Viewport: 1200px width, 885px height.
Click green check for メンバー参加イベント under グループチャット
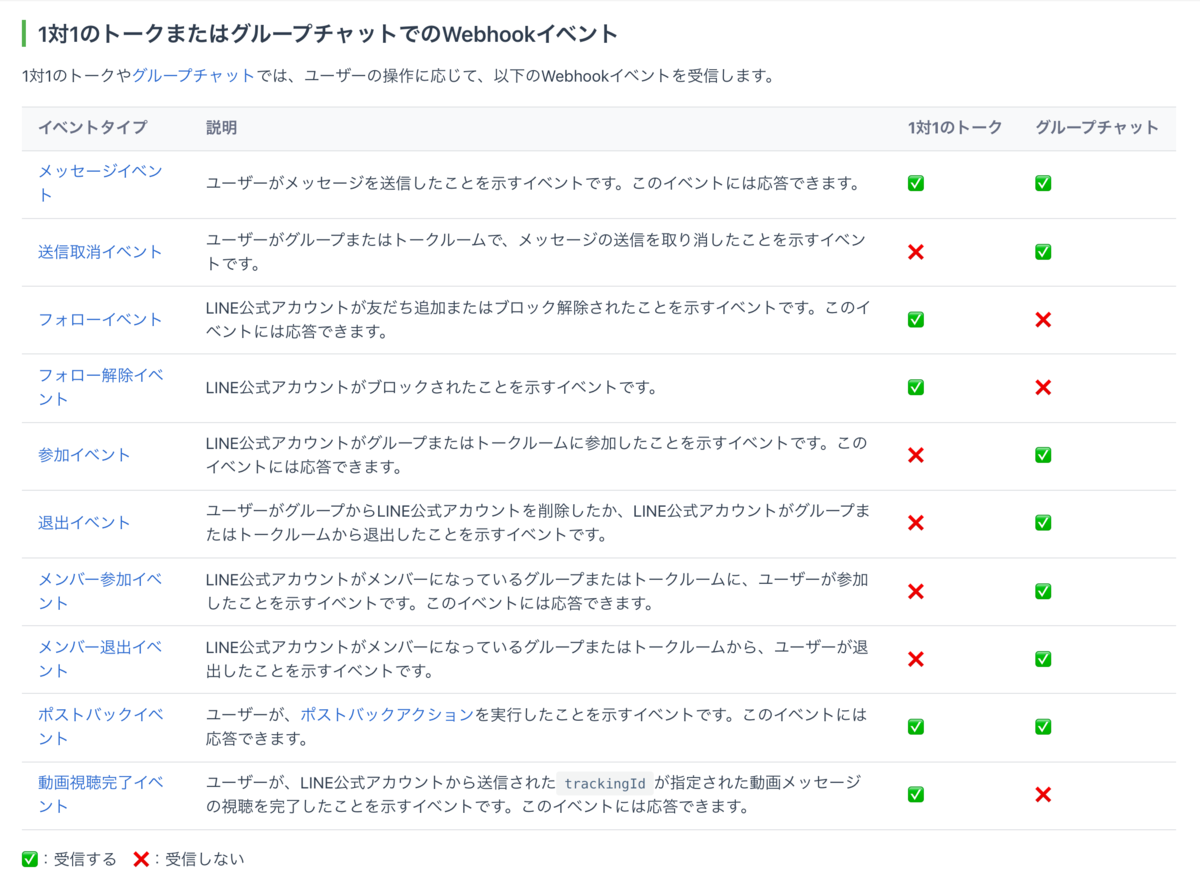coord(1043,591)
